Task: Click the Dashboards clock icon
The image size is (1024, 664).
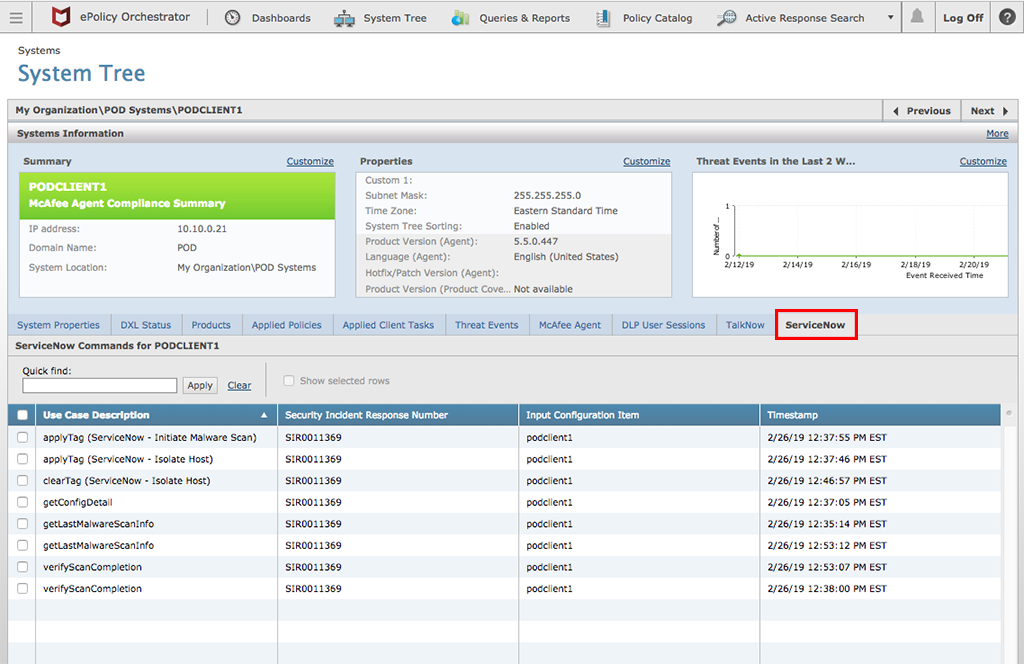Action: [232, 18]
